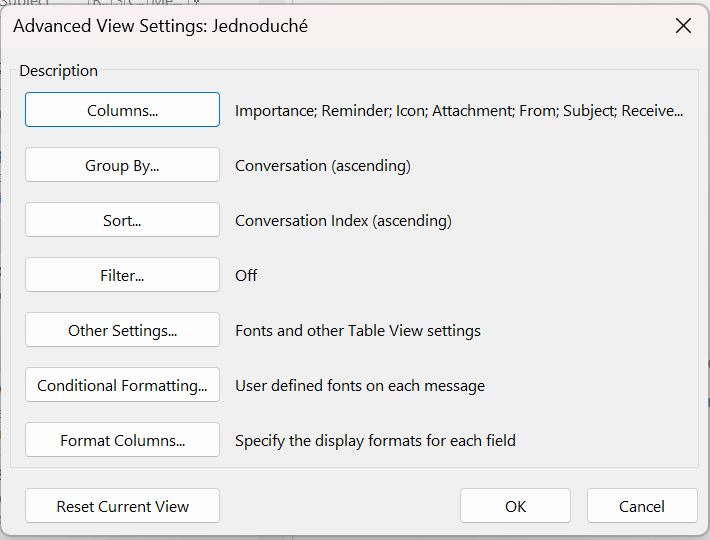Viewport: 710px width, 540px height.
Task: Click the 'Conversation (ascending)' description text
Action: pos(323,166)
